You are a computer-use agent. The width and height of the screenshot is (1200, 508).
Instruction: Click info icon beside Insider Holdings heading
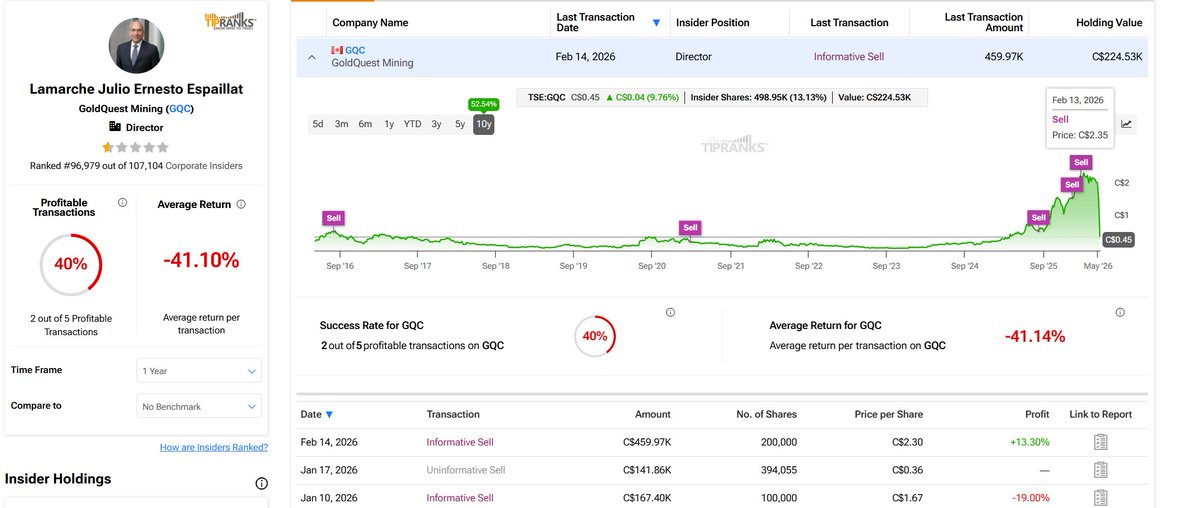coord(261,483)
